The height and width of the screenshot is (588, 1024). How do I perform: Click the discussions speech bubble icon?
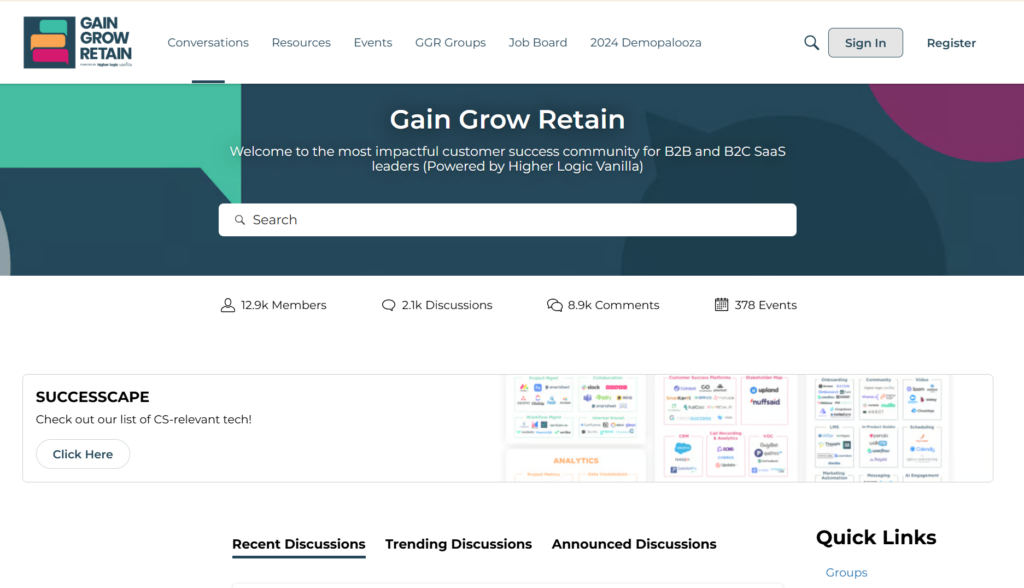click(x=389, y=305)
